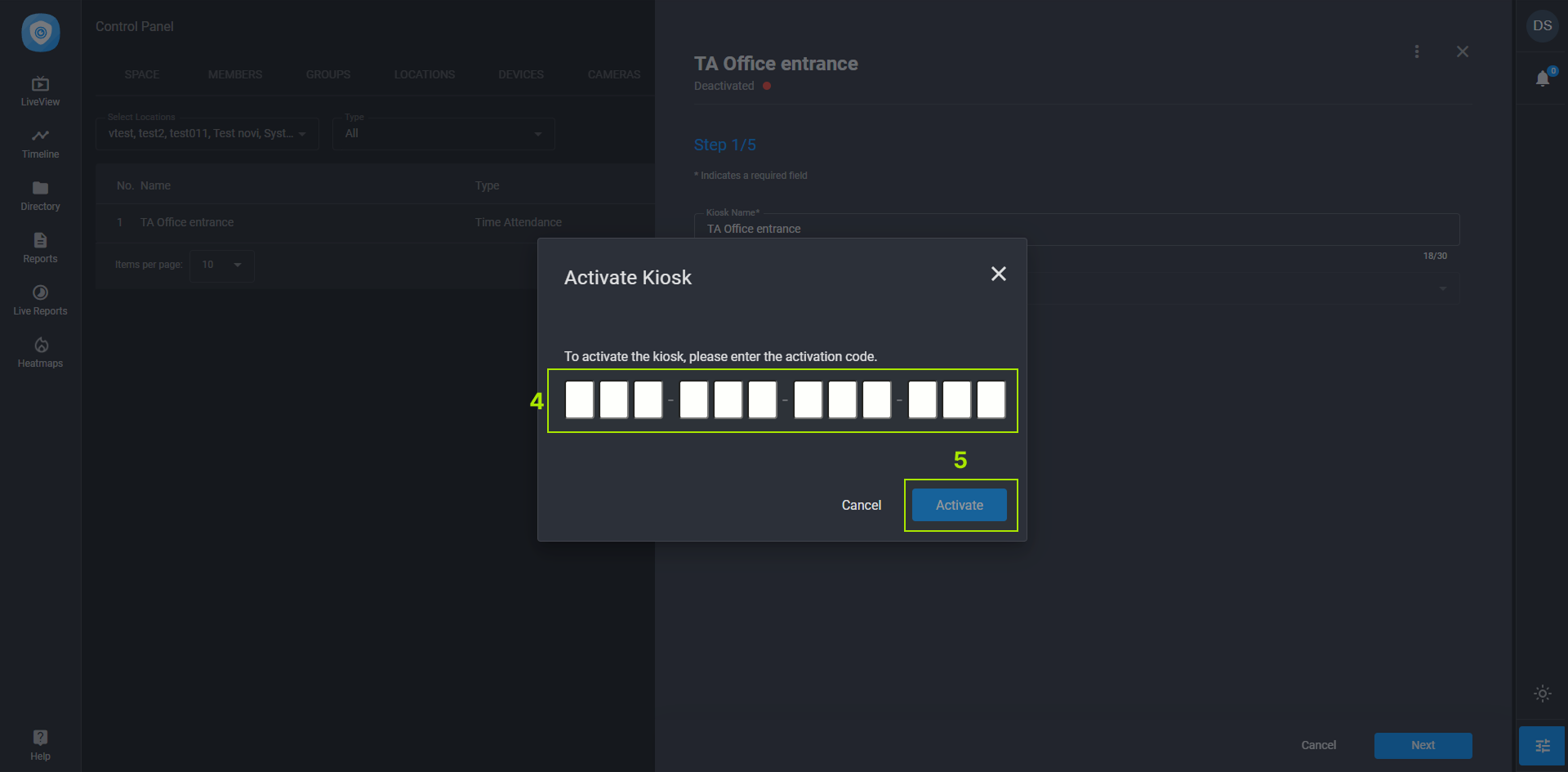Switch to the Cameras tab
The image size is (1568, 772).
[613, 74]
